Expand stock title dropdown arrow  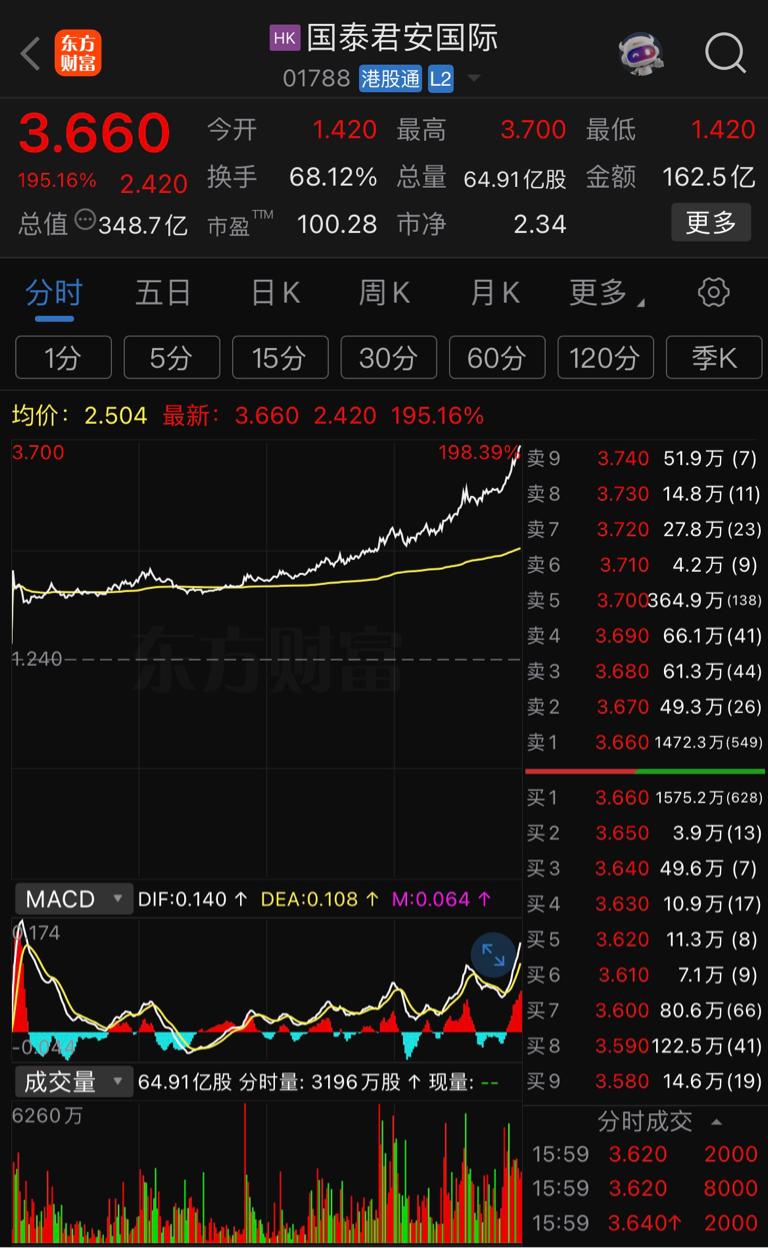tap(473, 79)
